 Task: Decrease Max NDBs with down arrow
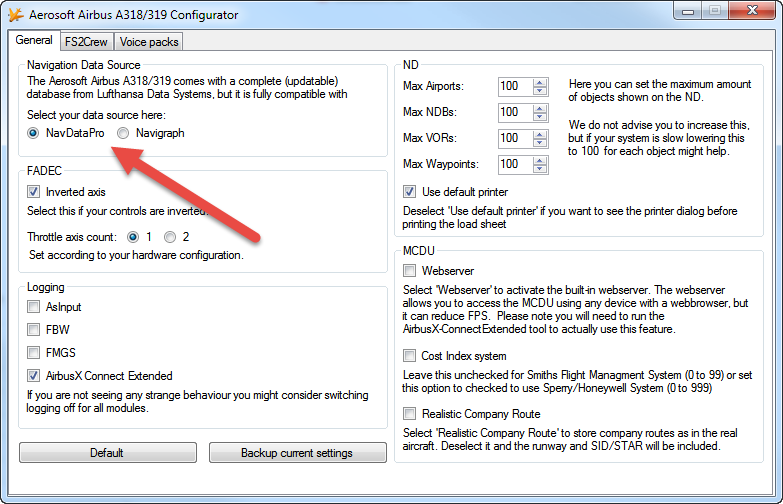pos(540,117)
